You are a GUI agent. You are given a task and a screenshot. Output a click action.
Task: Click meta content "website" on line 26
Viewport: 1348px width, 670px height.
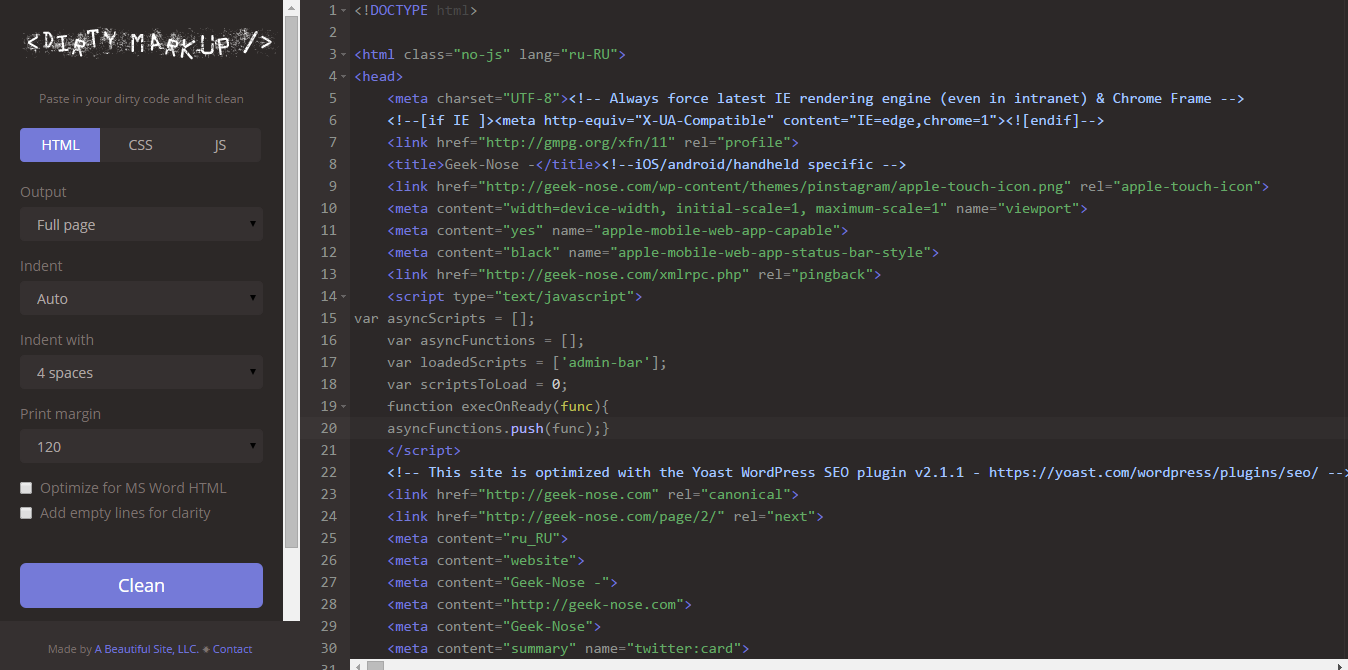point(486,560)
